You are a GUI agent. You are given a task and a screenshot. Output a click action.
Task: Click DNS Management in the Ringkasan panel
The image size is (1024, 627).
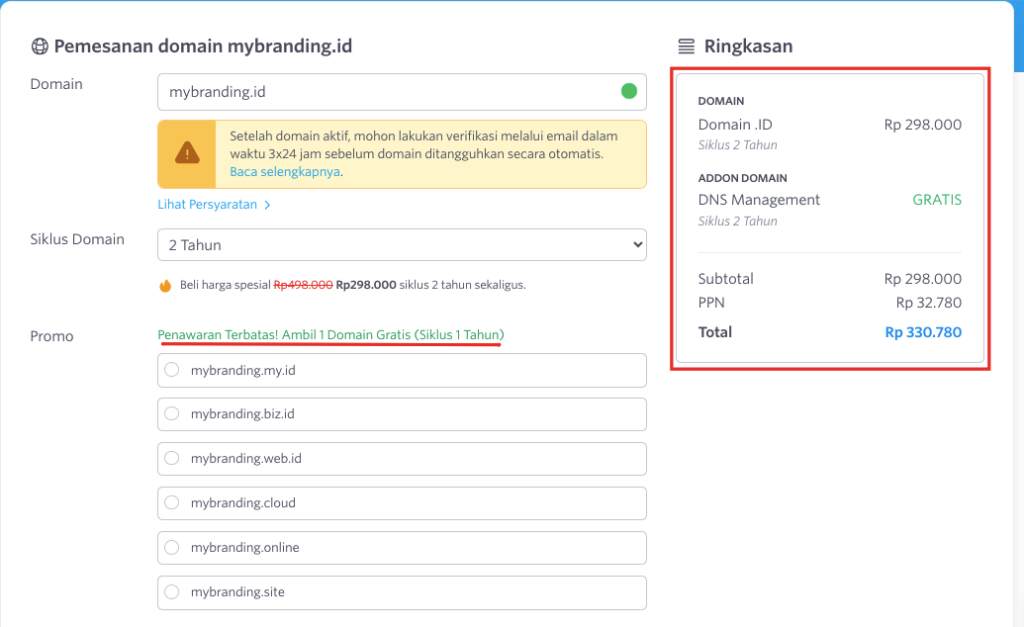pos(760,199)
